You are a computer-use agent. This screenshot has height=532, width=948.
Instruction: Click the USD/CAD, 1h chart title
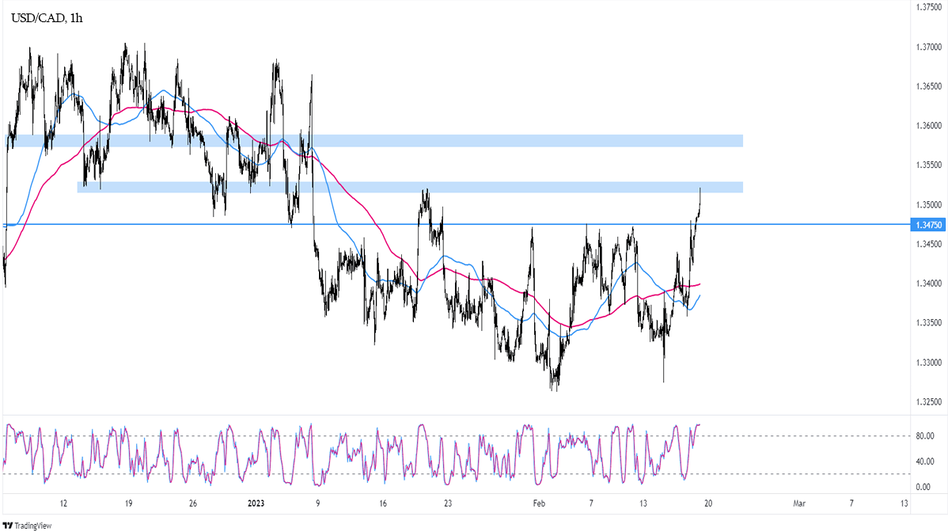[48, 17]
